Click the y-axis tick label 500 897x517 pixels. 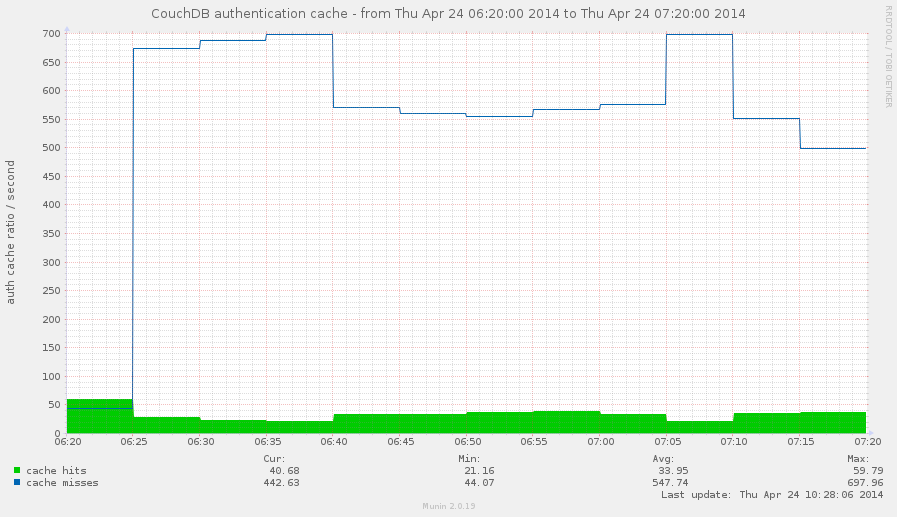point(51,148)
